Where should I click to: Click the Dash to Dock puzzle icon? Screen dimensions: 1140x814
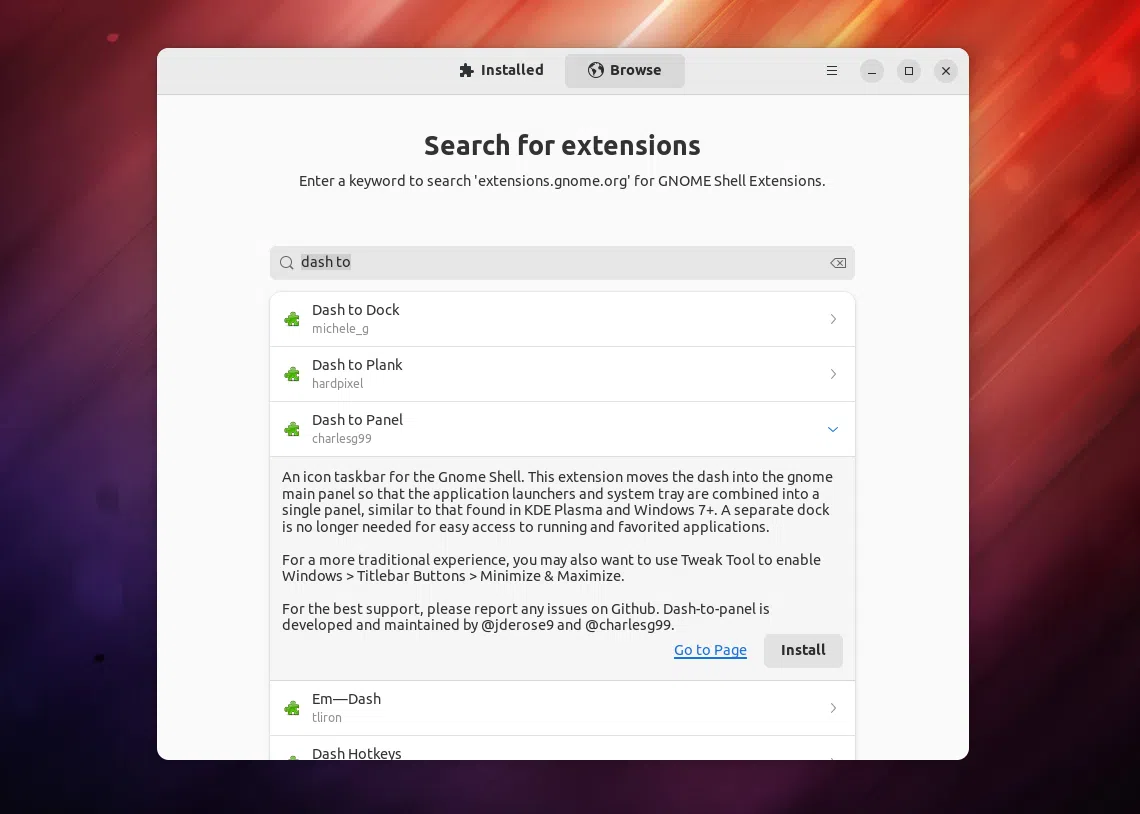click(292, 319)
